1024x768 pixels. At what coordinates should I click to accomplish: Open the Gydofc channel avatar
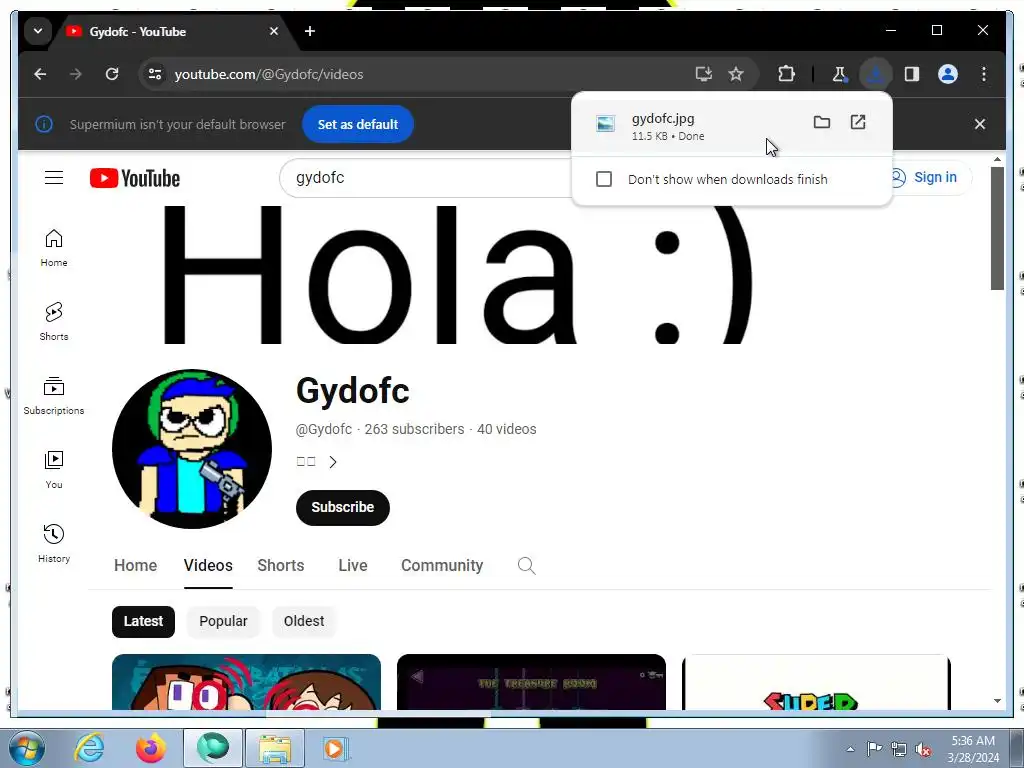click(192, 449)
